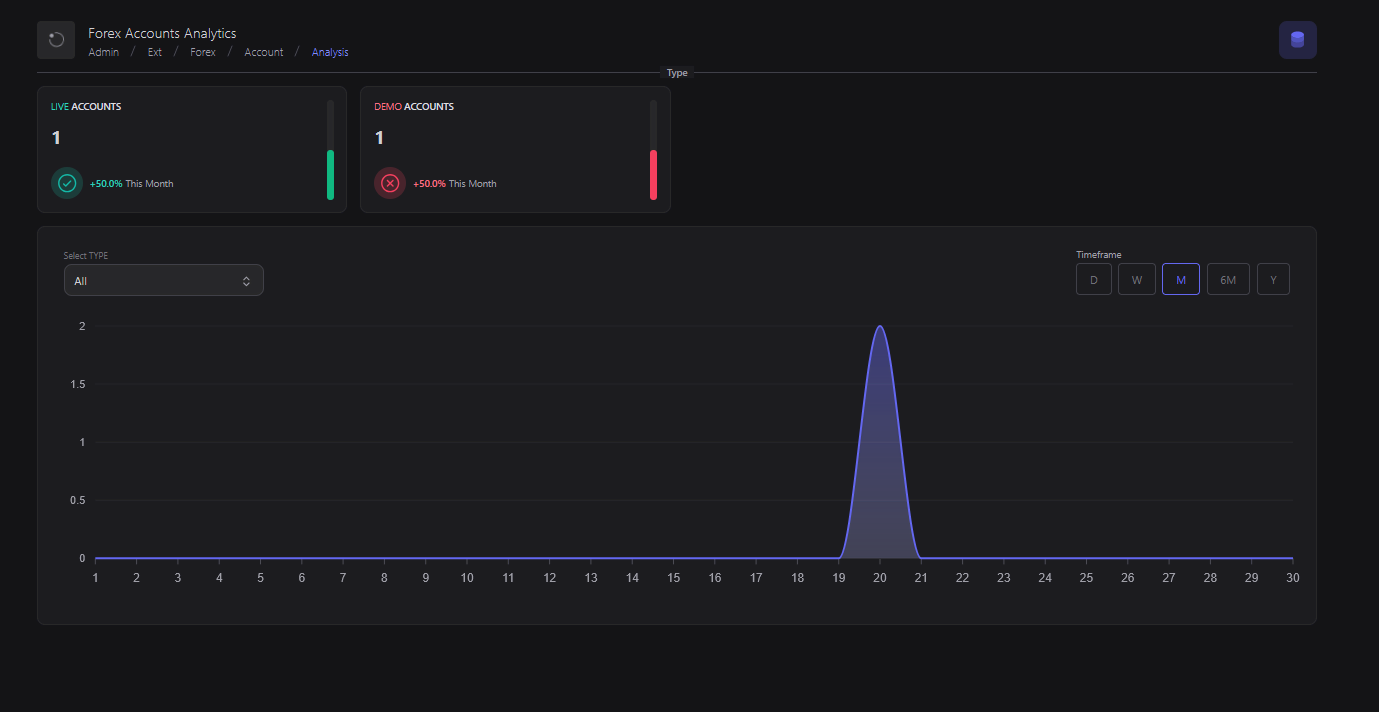Screen dimensions: 1379x712
Task: Switch timeframe to W weekly
Action: click(x=1136, y=280)
